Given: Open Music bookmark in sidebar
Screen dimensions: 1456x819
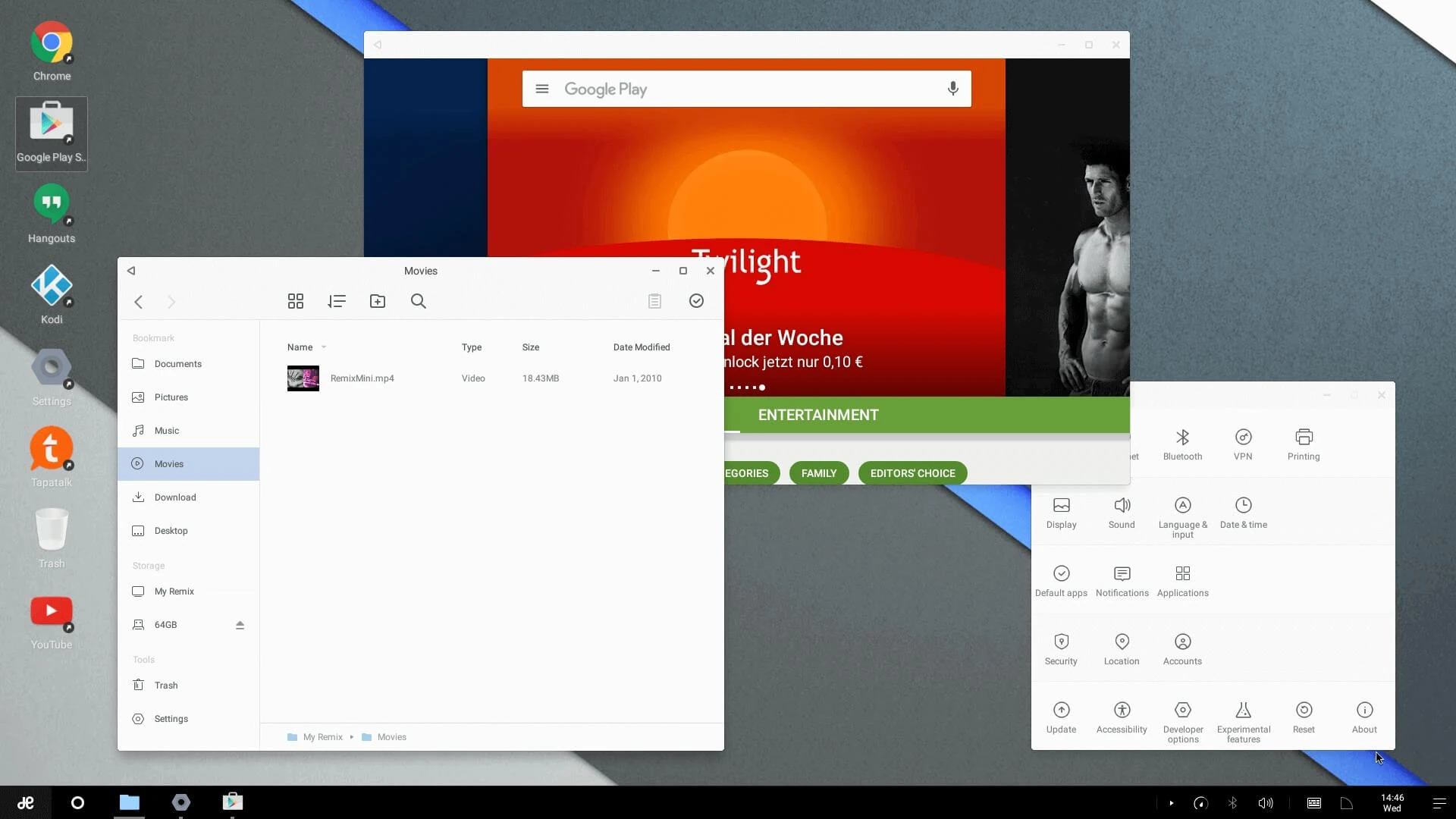Looking at the screenshot, I should pyautogui.click(x=188, y=431).
